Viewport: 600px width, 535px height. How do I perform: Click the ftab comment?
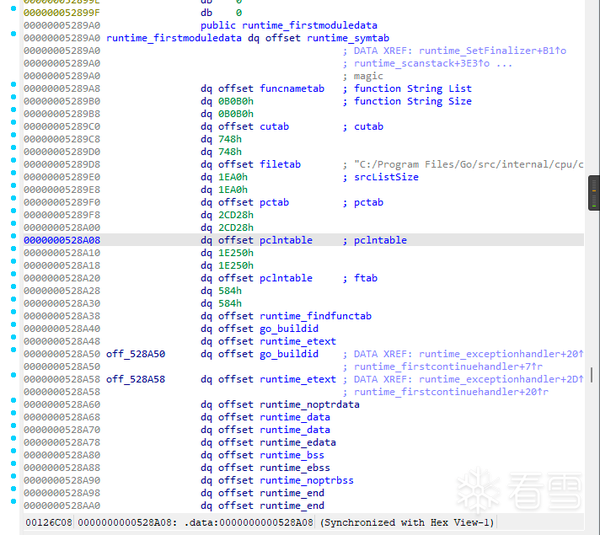(x=365, y=278)
